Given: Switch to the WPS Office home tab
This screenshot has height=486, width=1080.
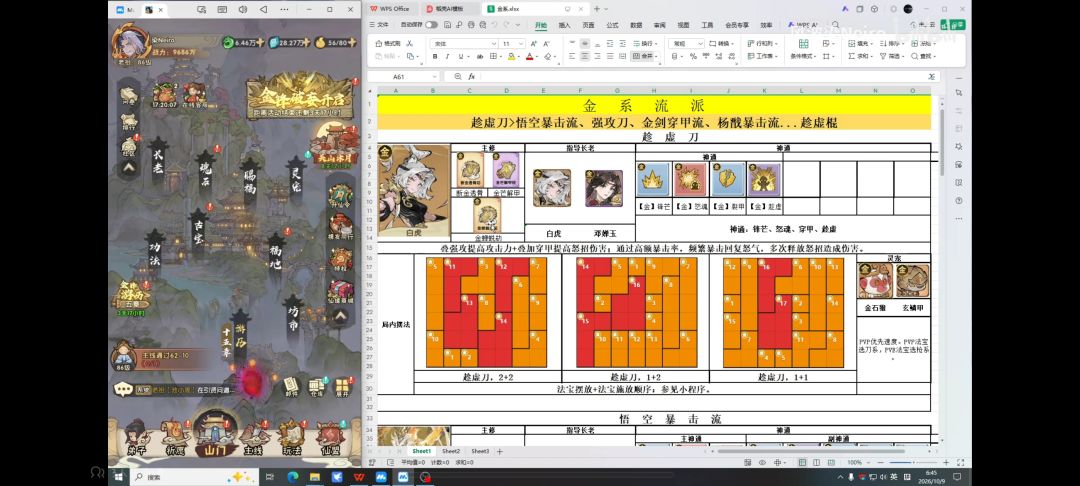Looking at the screenshot, I should pyautogui.click(x=390, y=9).
